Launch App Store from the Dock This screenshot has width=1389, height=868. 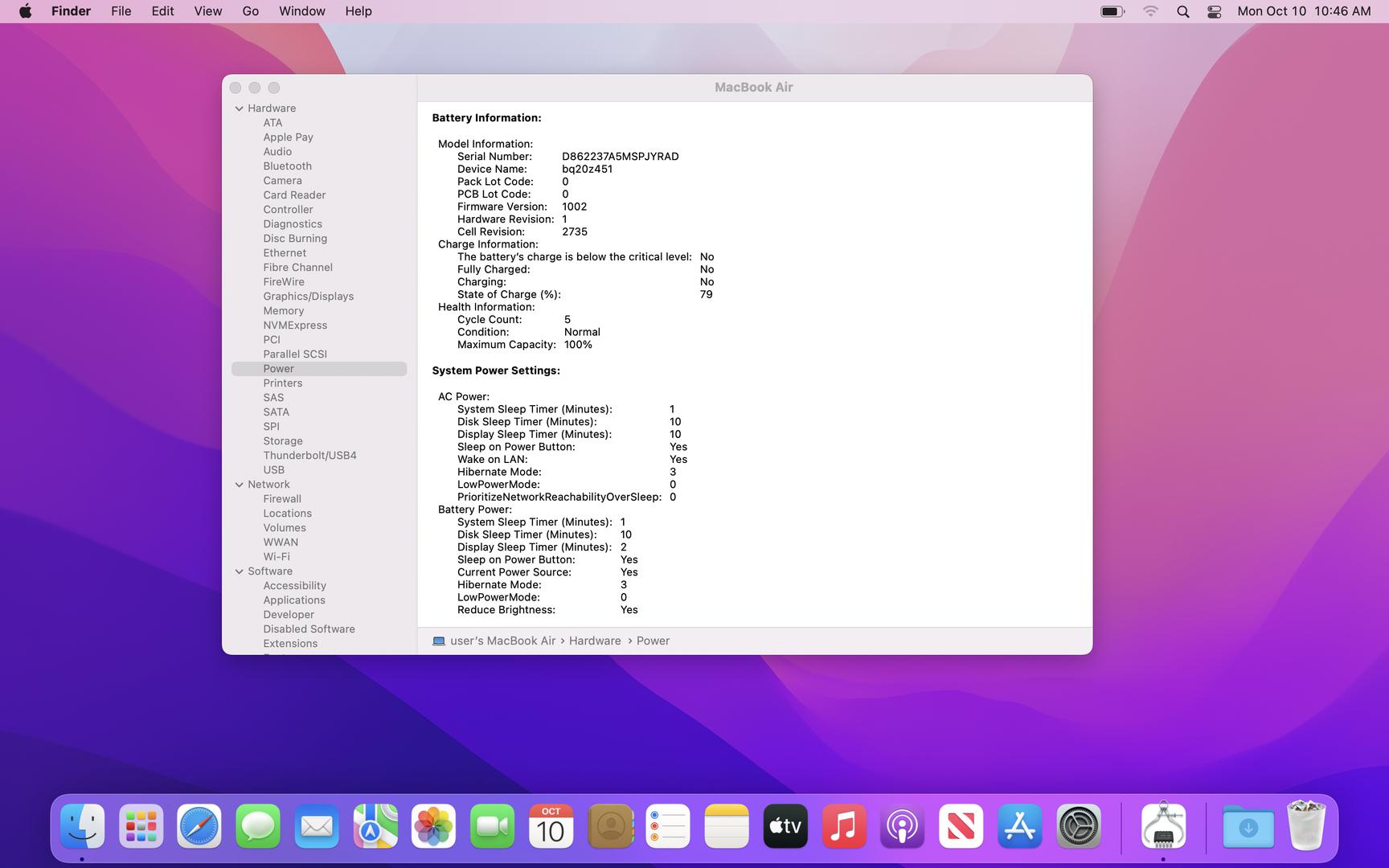coord(1020,825)
